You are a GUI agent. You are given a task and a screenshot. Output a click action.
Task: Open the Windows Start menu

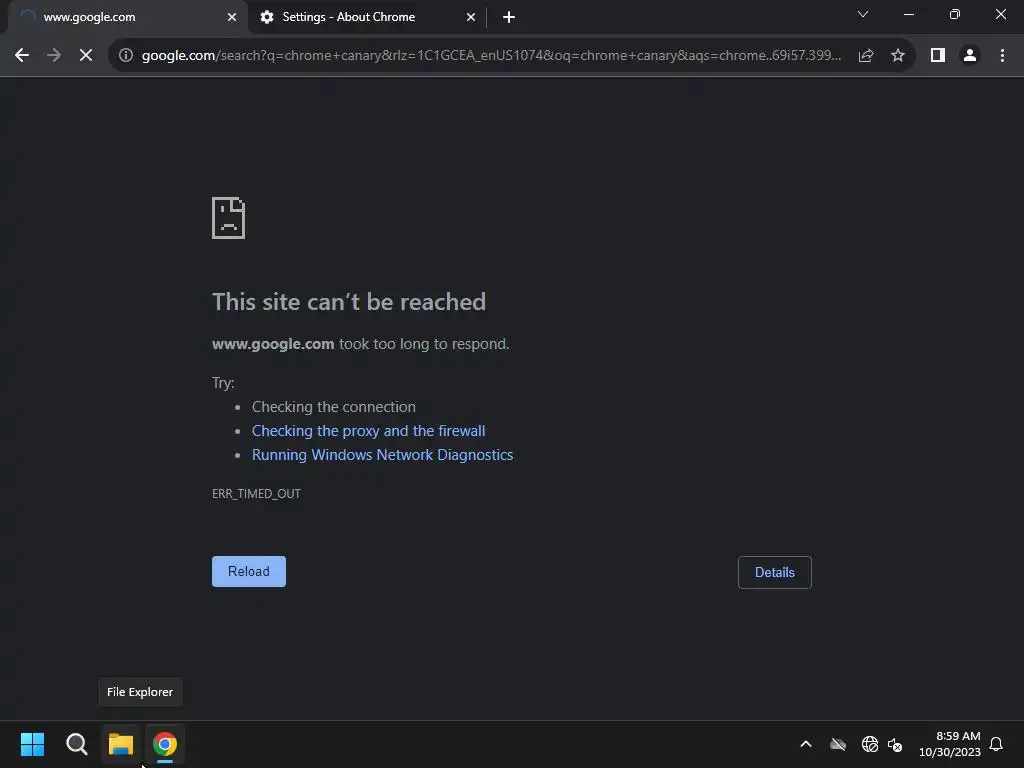(x=32, y=744)
